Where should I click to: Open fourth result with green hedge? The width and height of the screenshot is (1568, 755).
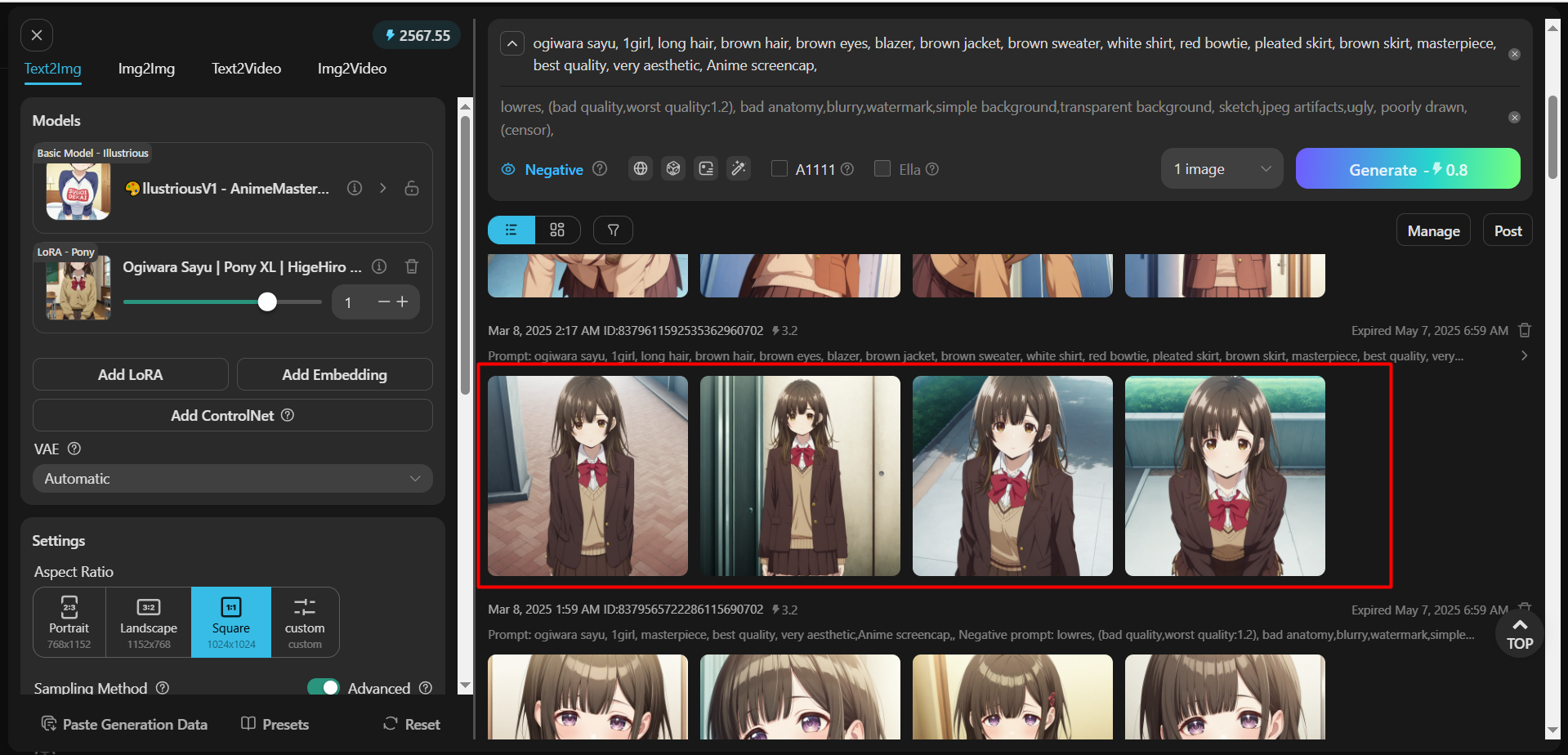pyautogui.click(x=1225, y=476)
